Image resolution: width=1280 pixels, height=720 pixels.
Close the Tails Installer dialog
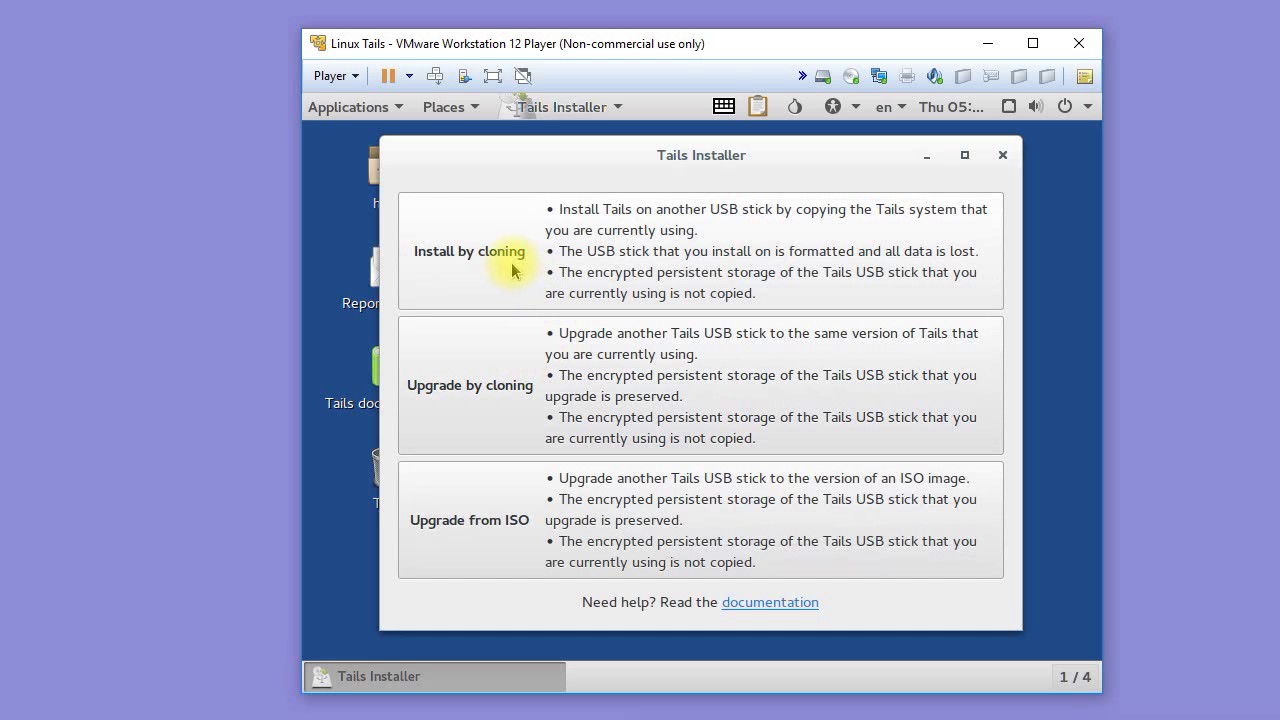coord(1003,155)
